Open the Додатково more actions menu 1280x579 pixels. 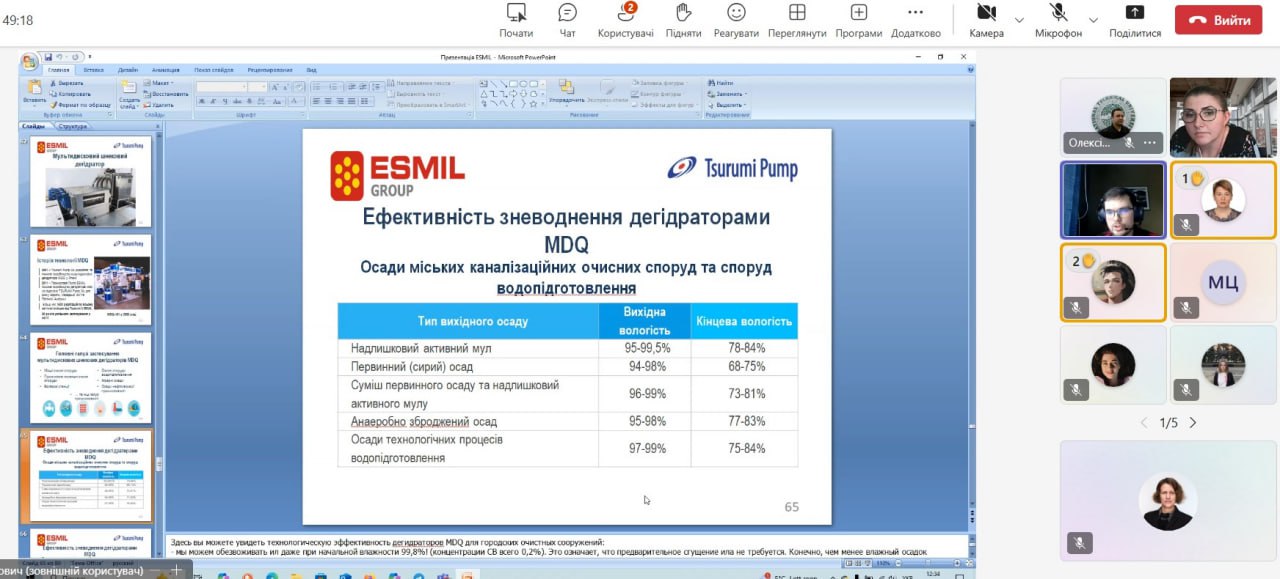pos(915,20)
